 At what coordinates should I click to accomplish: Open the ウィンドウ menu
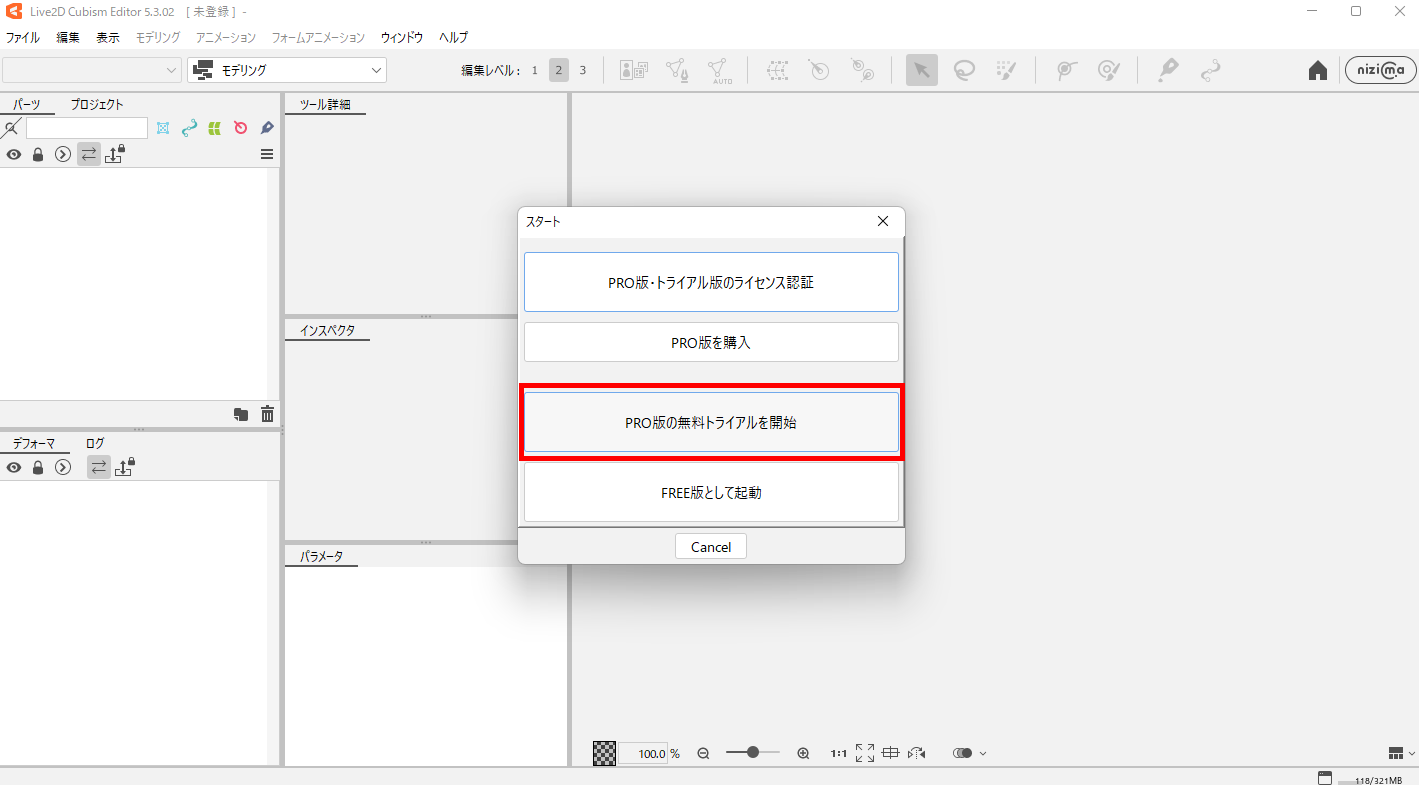[402, 37]
